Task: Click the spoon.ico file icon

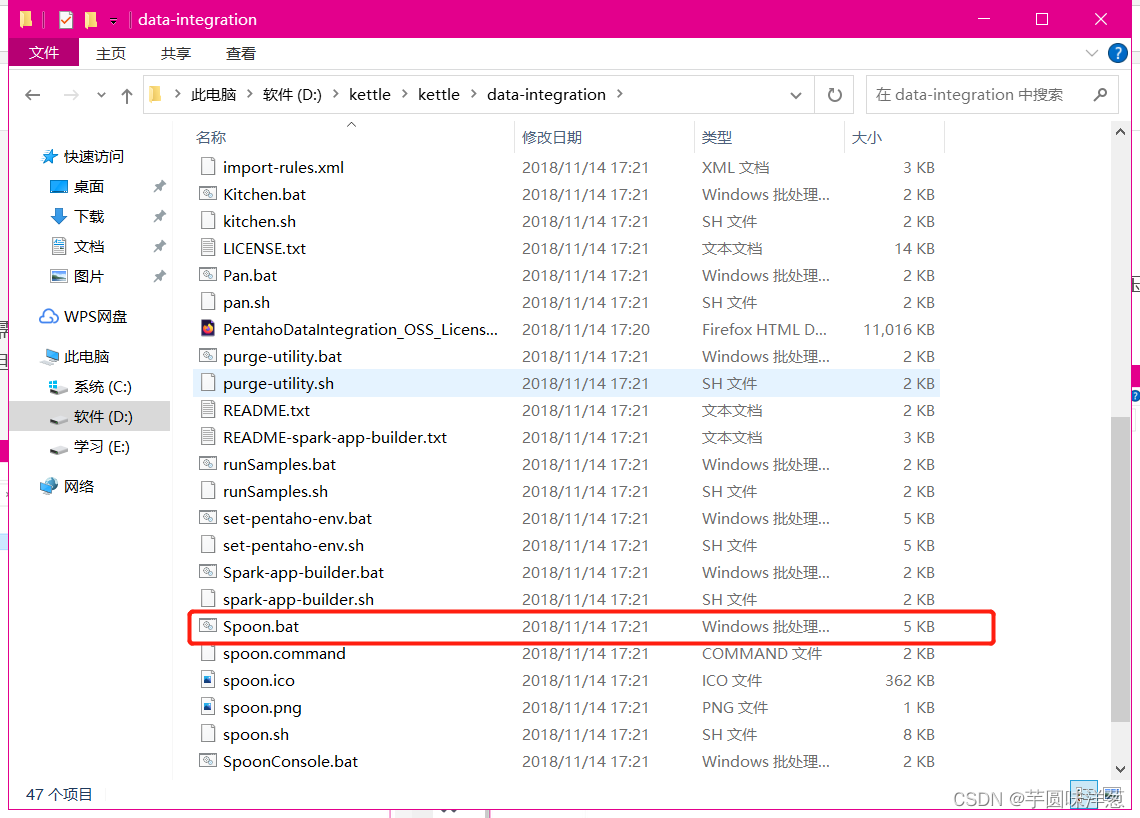Action: coord(208,680)
